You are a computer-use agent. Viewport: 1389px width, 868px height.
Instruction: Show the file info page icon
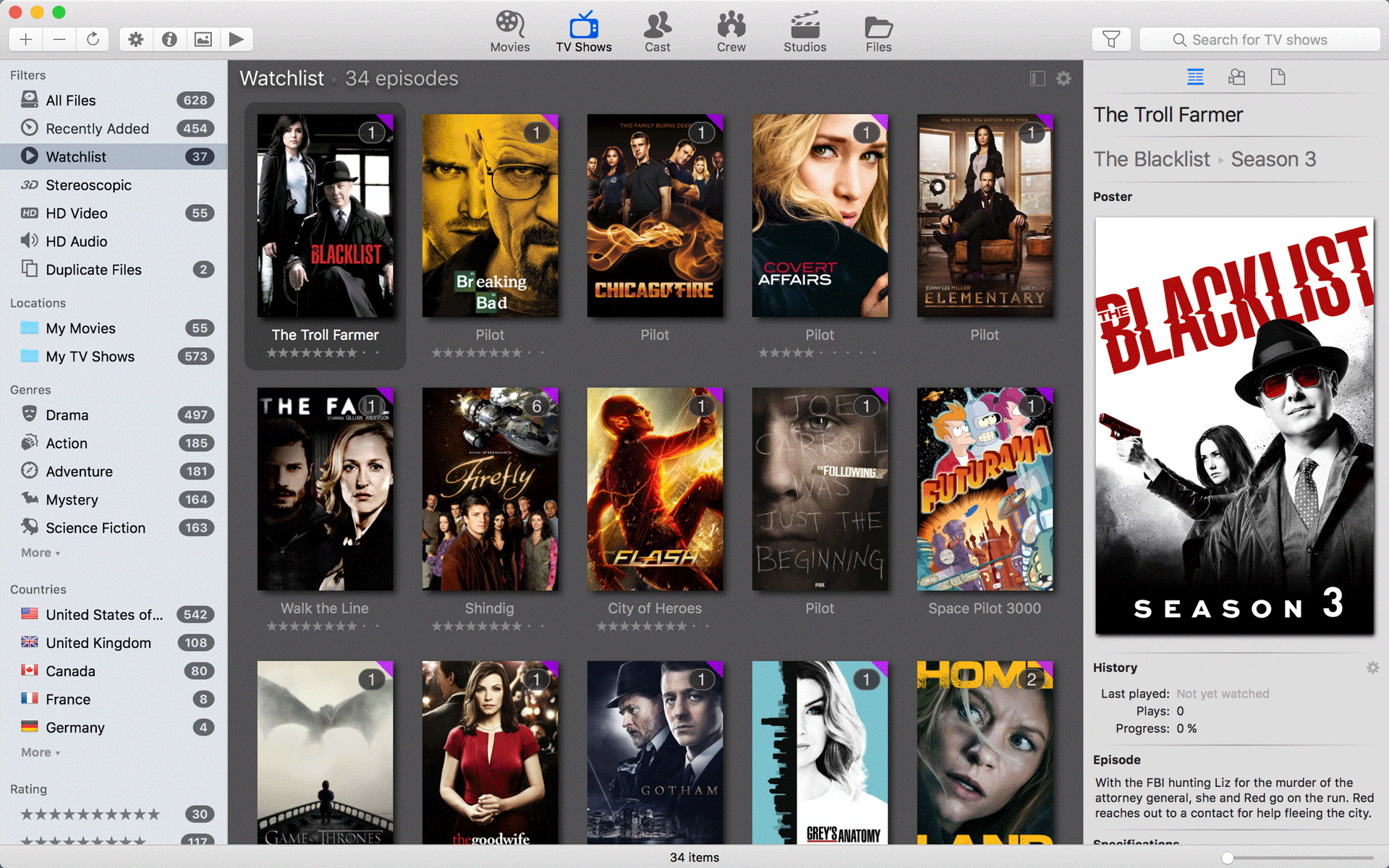click(x=1278, y=77)
